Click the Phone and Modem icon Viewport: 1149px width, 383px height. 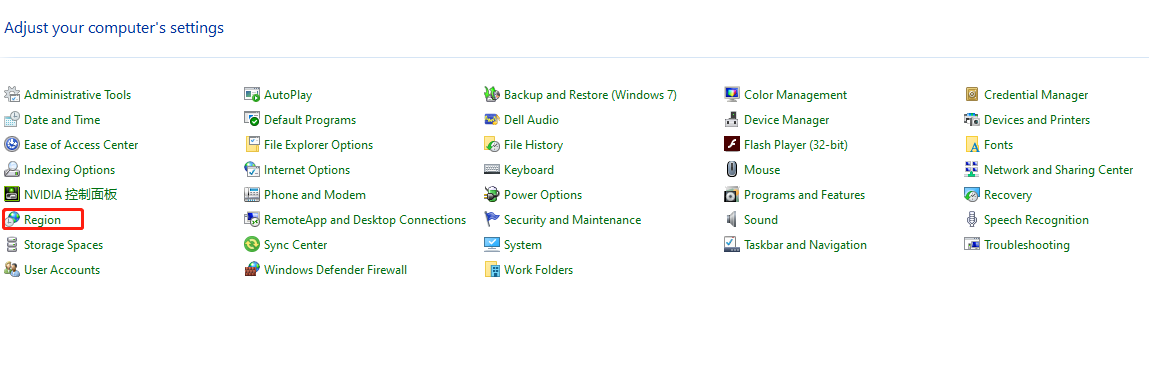[x=252, y=194]
